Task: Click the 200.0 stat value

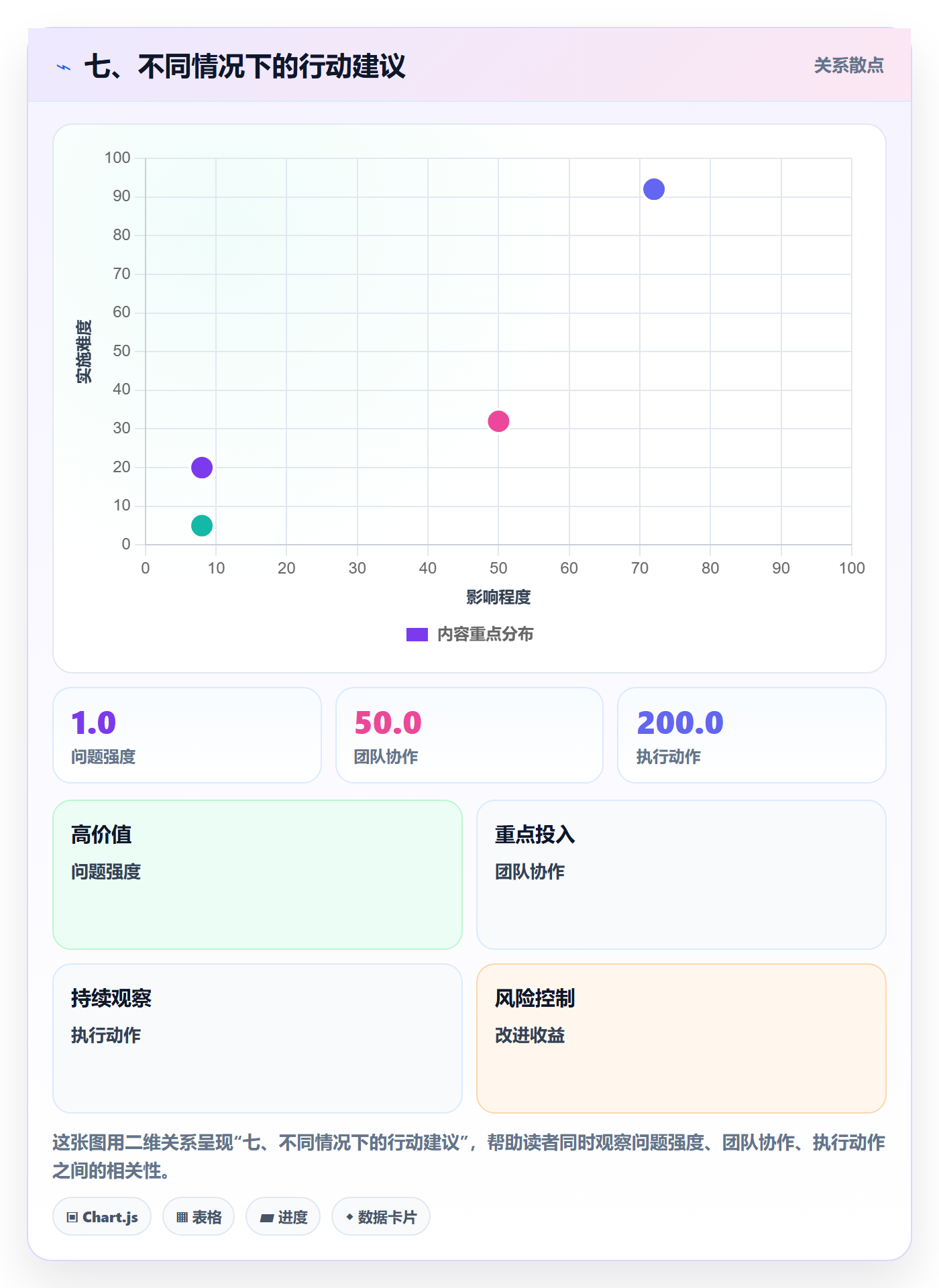Action: point(680,723)
